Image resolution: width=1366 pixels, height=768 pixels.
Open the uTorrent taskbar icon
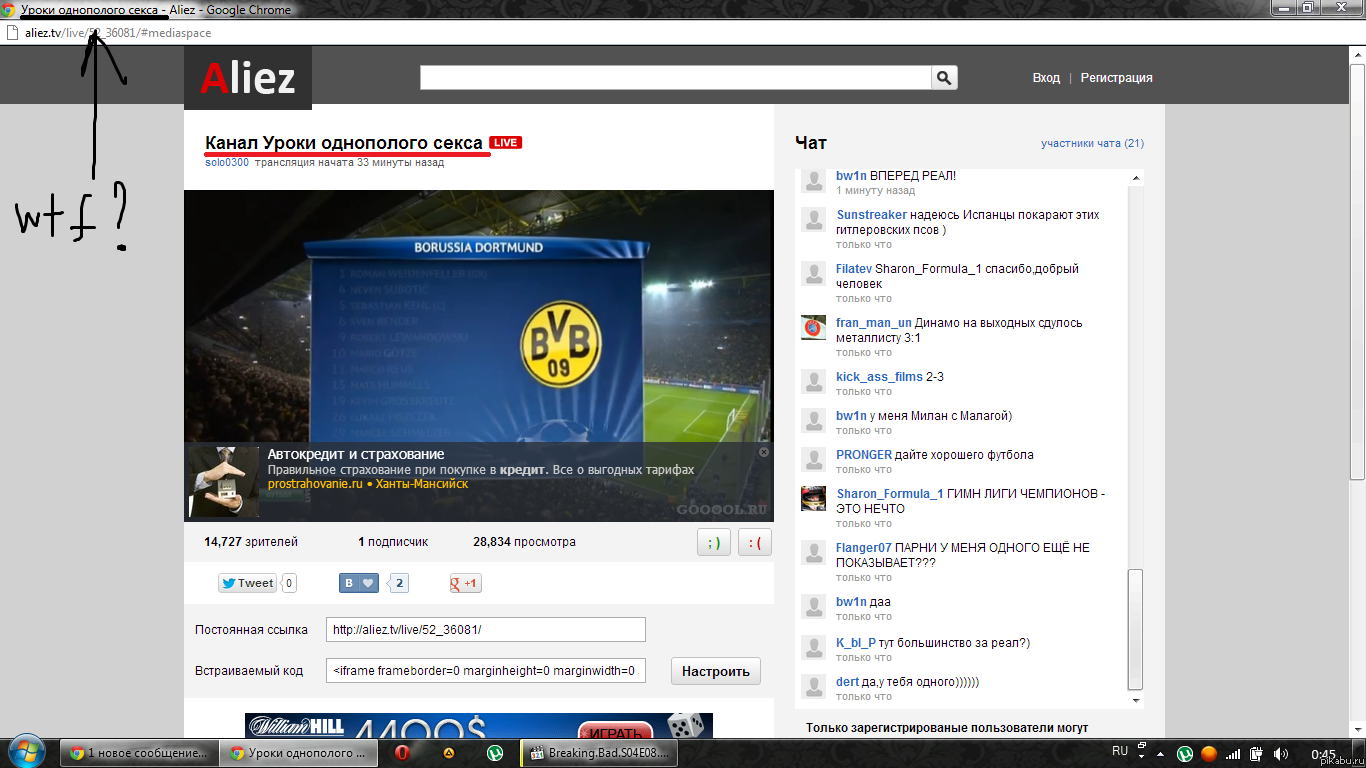(x=495, y=753)
